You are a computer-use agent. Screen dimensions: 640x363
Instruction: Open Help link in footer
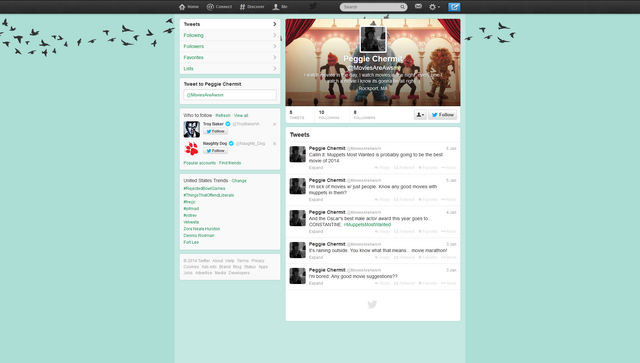point(230,261)
